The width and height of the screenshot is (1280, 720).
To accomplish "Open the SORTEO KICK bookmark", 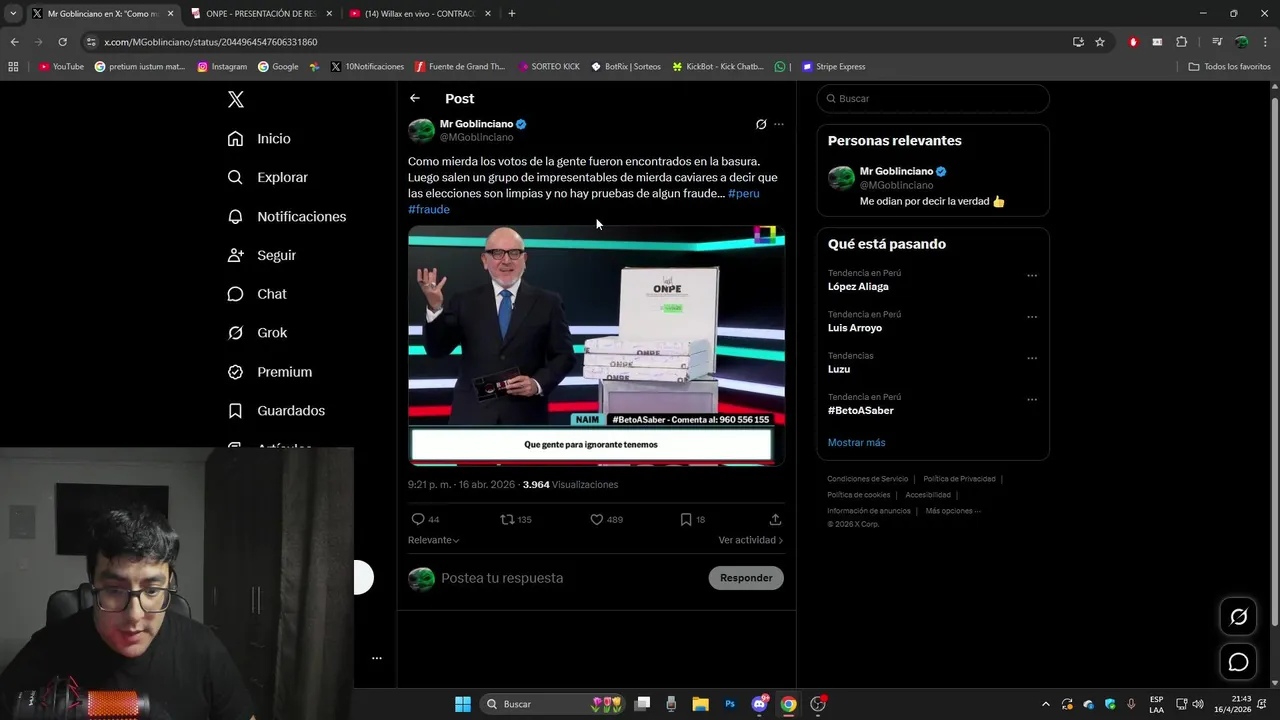I will click(549, 67).
